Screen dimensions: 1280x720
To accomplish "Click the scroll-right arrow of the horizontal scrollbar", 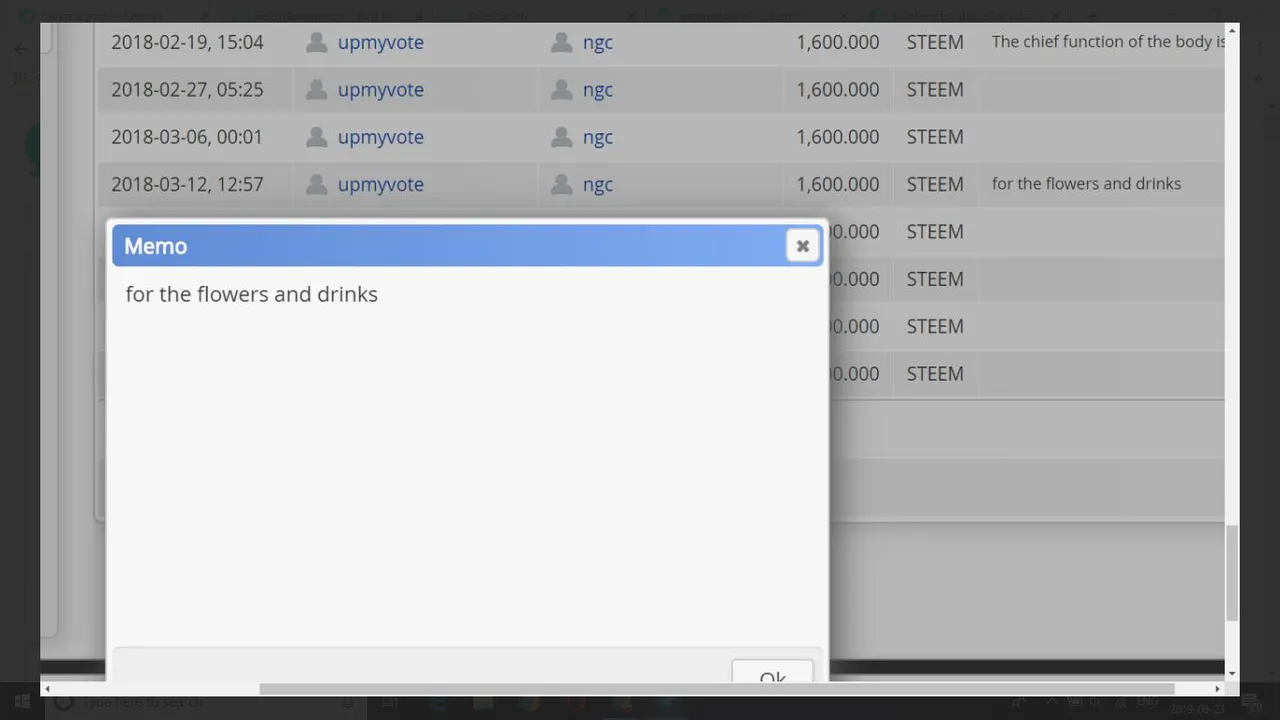I will click(x=1217, y=688).
